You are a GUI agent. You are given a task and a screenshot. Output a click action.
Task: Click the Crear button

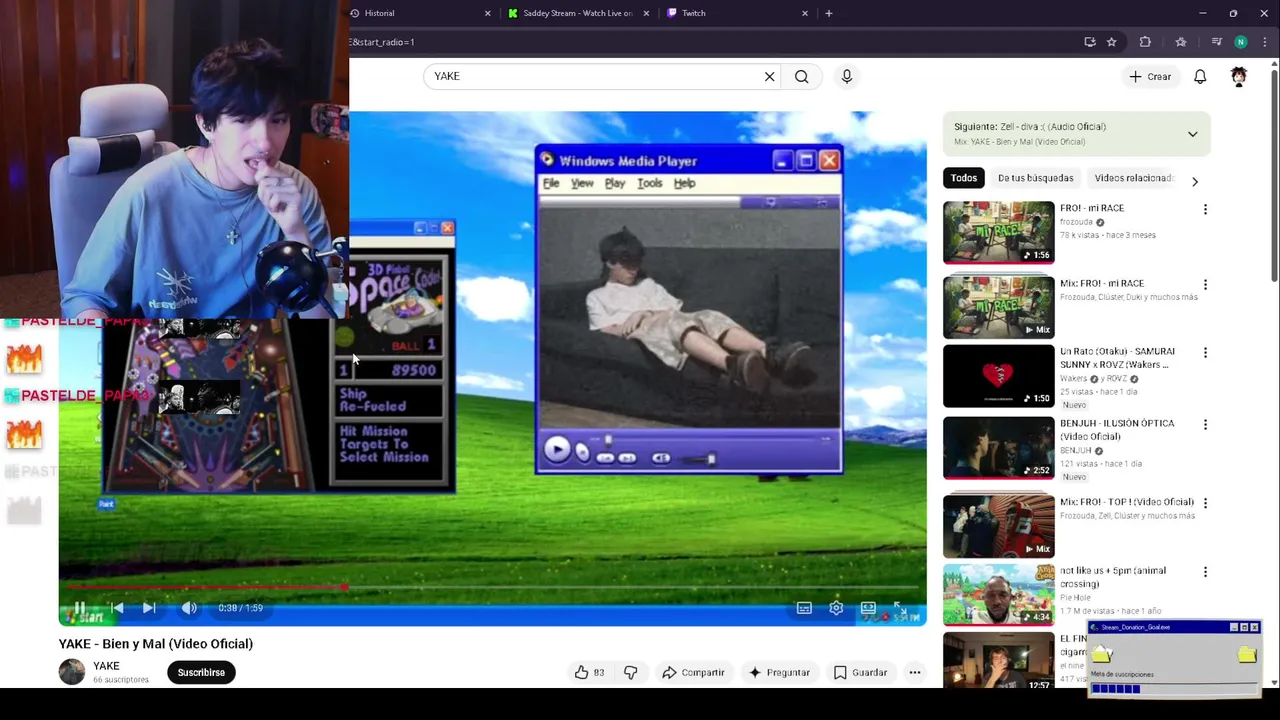pos(1150,76)
